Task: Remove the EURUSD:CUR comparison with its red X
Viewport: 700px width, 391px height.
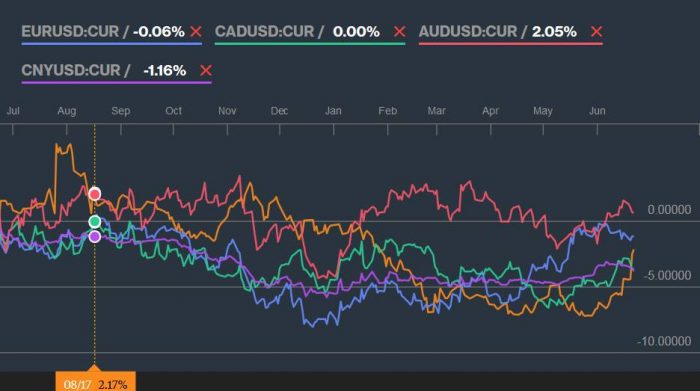Action: pyautogui.click(x=196, y=32)
